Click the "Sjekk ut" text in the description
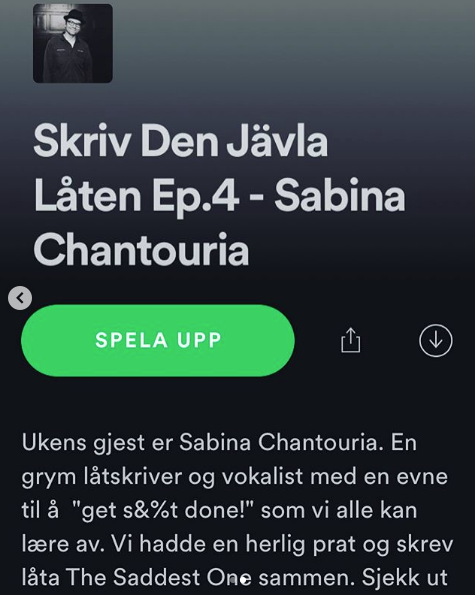Image resolution: width=475 pixels, height=595 pixels. [404, 577]
